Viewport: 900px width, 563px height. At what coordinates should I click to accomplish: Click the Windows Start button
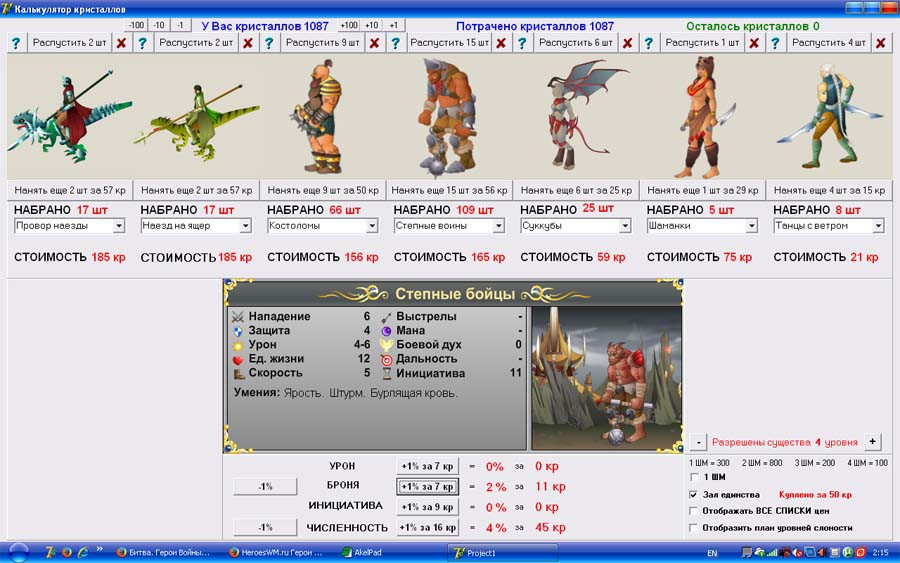tap(18, 553)
